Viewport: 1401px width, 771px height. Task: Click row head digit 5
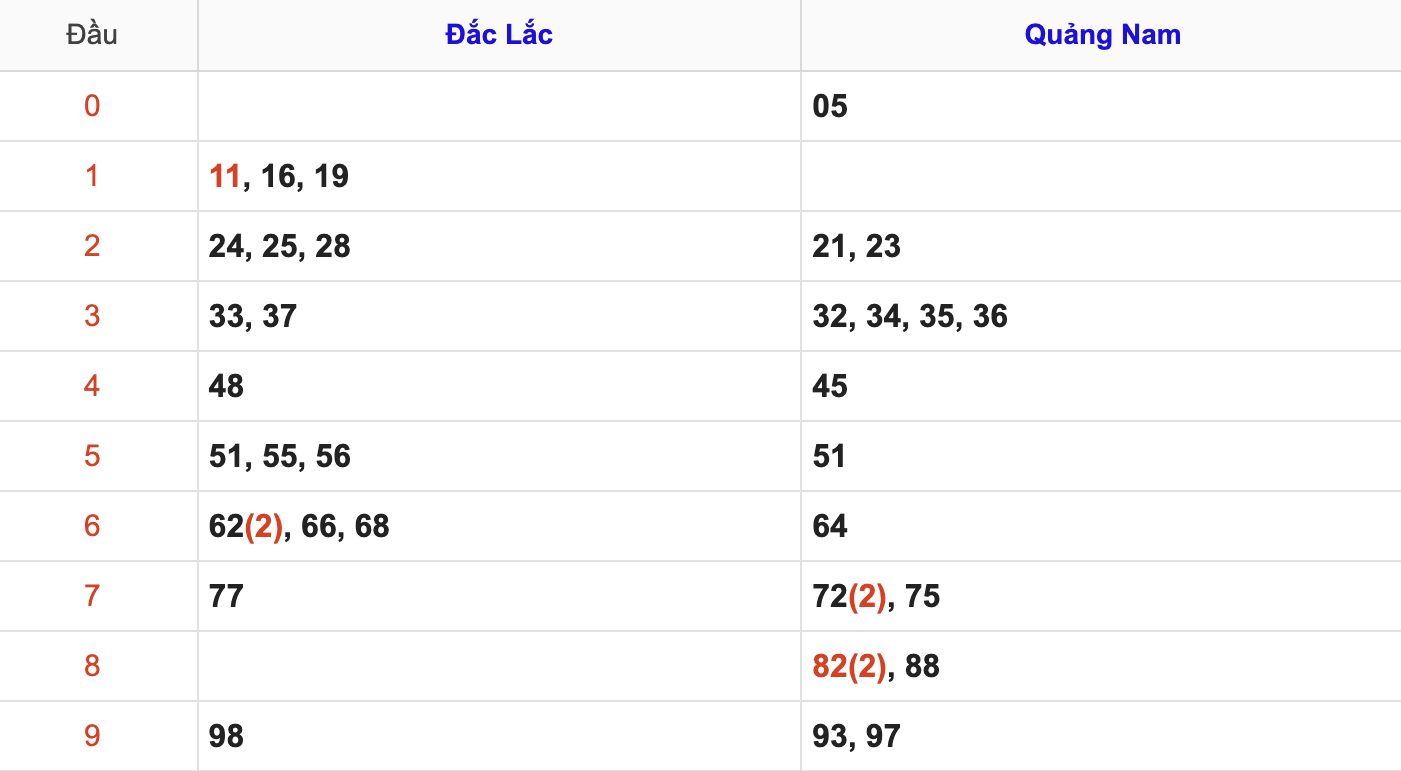coord(92,457)
